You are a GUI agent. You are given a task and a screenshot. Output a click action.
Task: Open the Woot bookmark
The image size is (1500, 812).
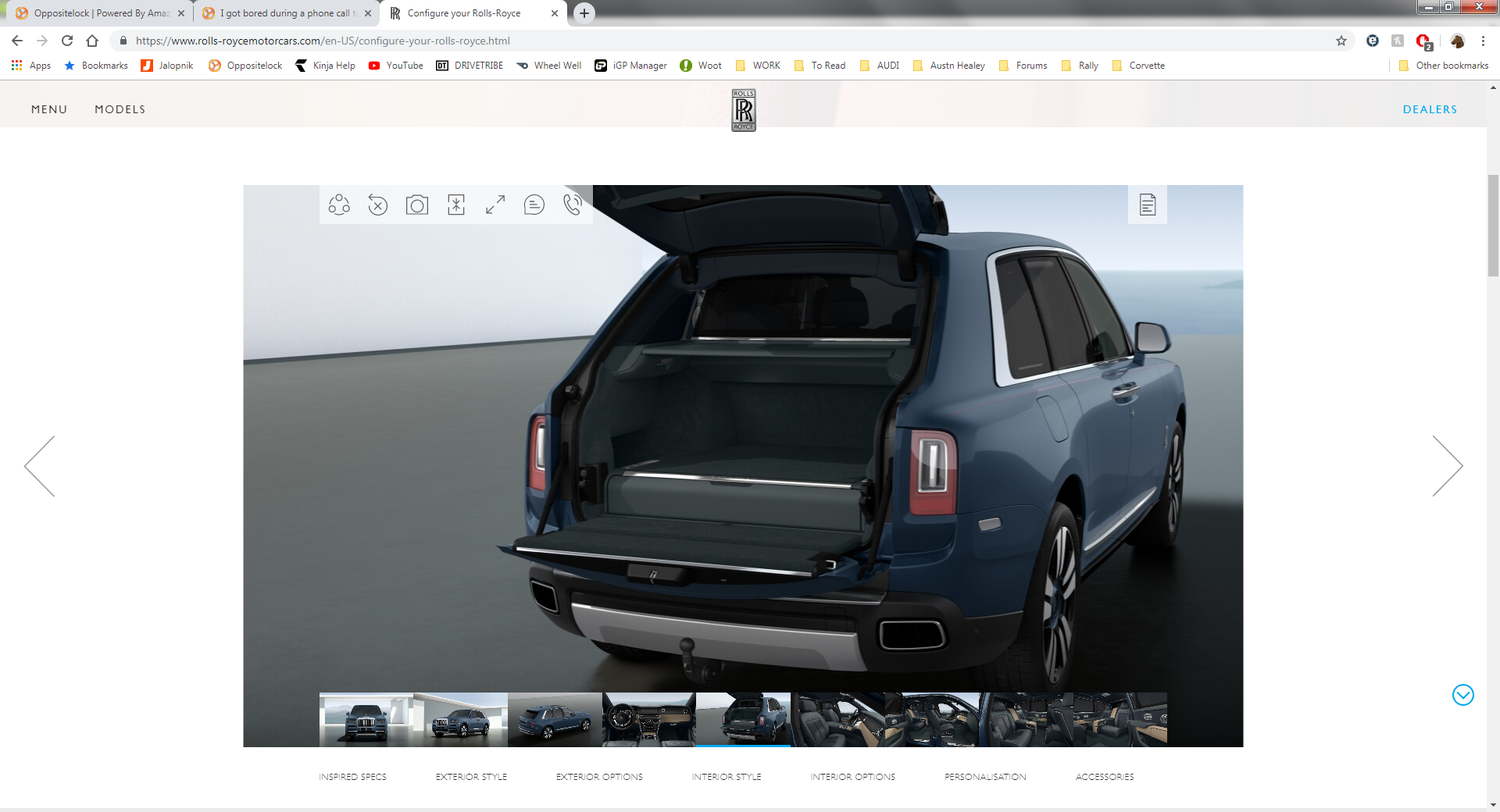[701, 66]
